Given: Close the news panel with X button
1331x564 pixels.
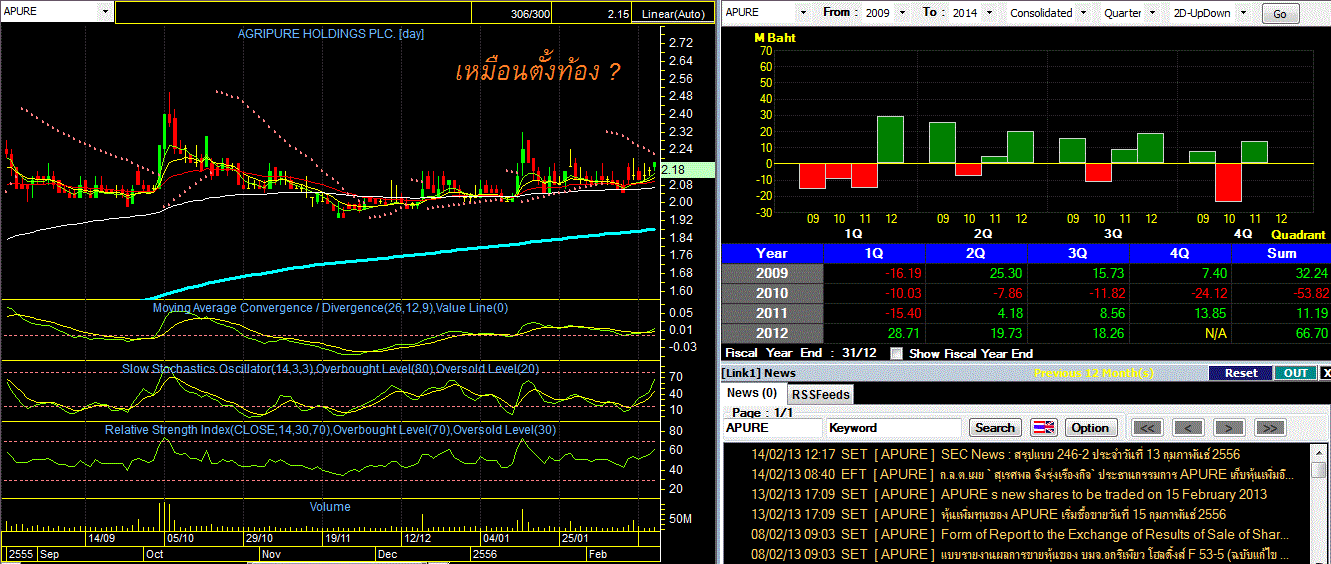Looking at the screenshot, I should pyautogui.click(x=1326, y=373).
